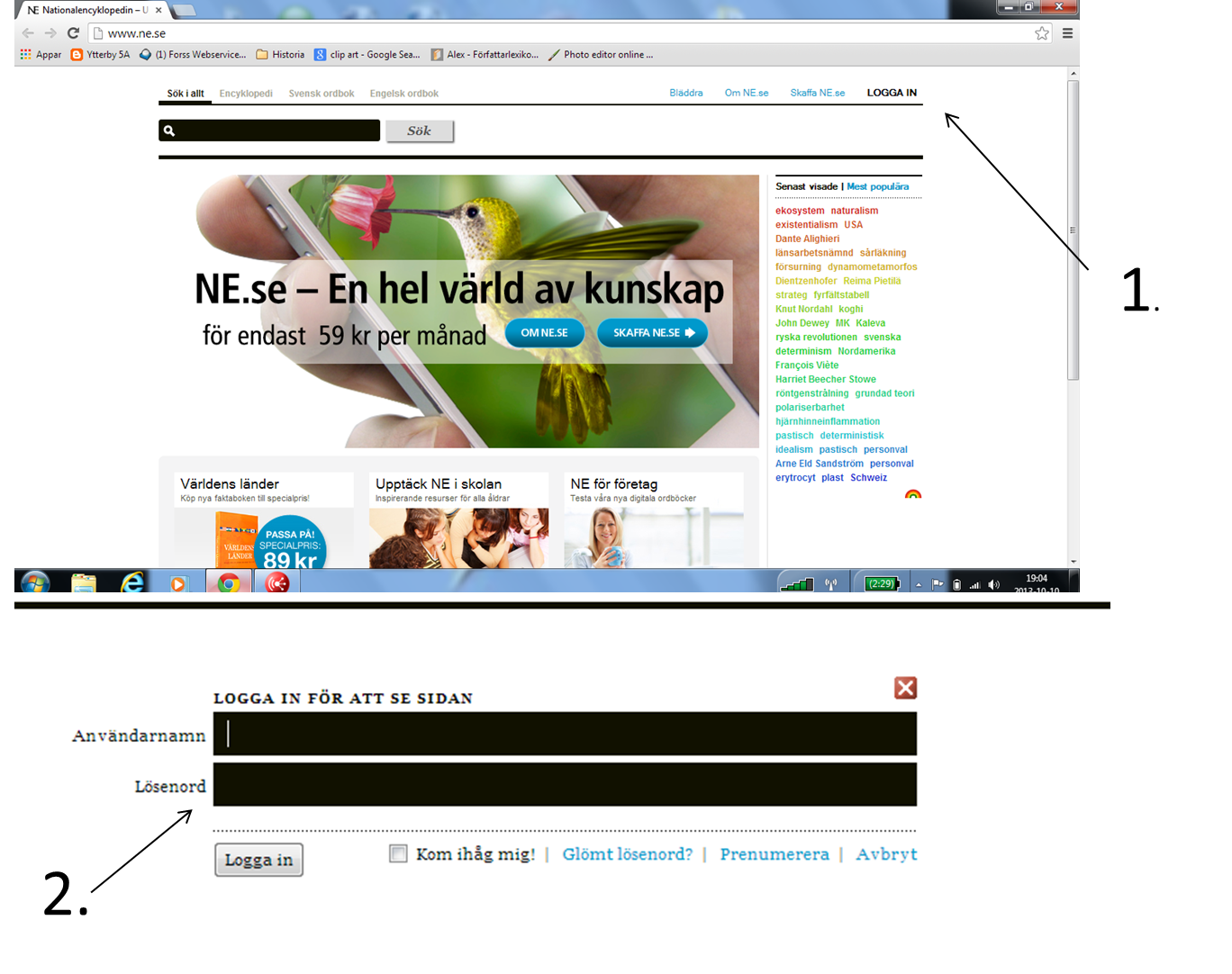The width and height of the screenshot is (1232, 974).
Task: Open the Alex Författarlexikon bookmark
Action: coord(485,55)
